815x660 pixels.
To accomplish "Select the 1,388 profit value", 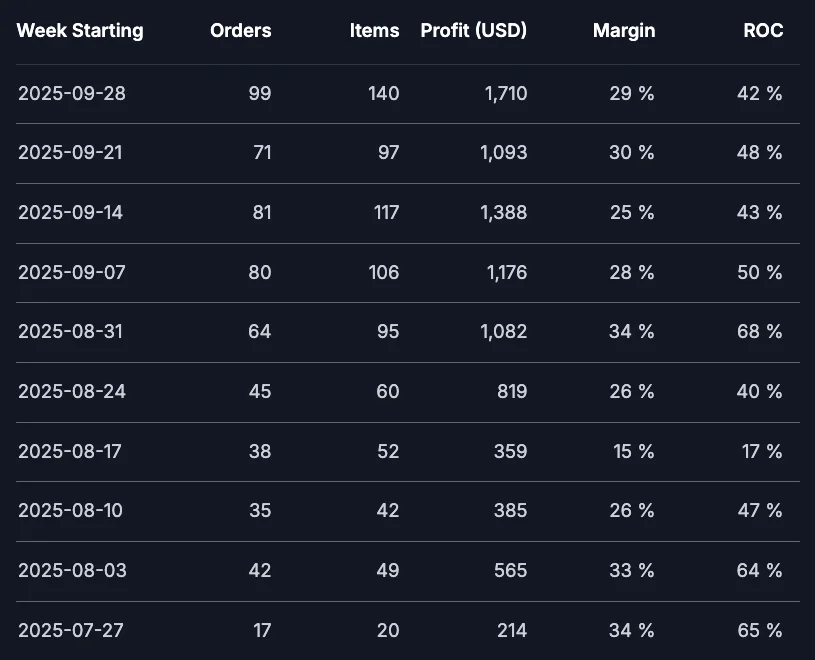I will (503, 213).
